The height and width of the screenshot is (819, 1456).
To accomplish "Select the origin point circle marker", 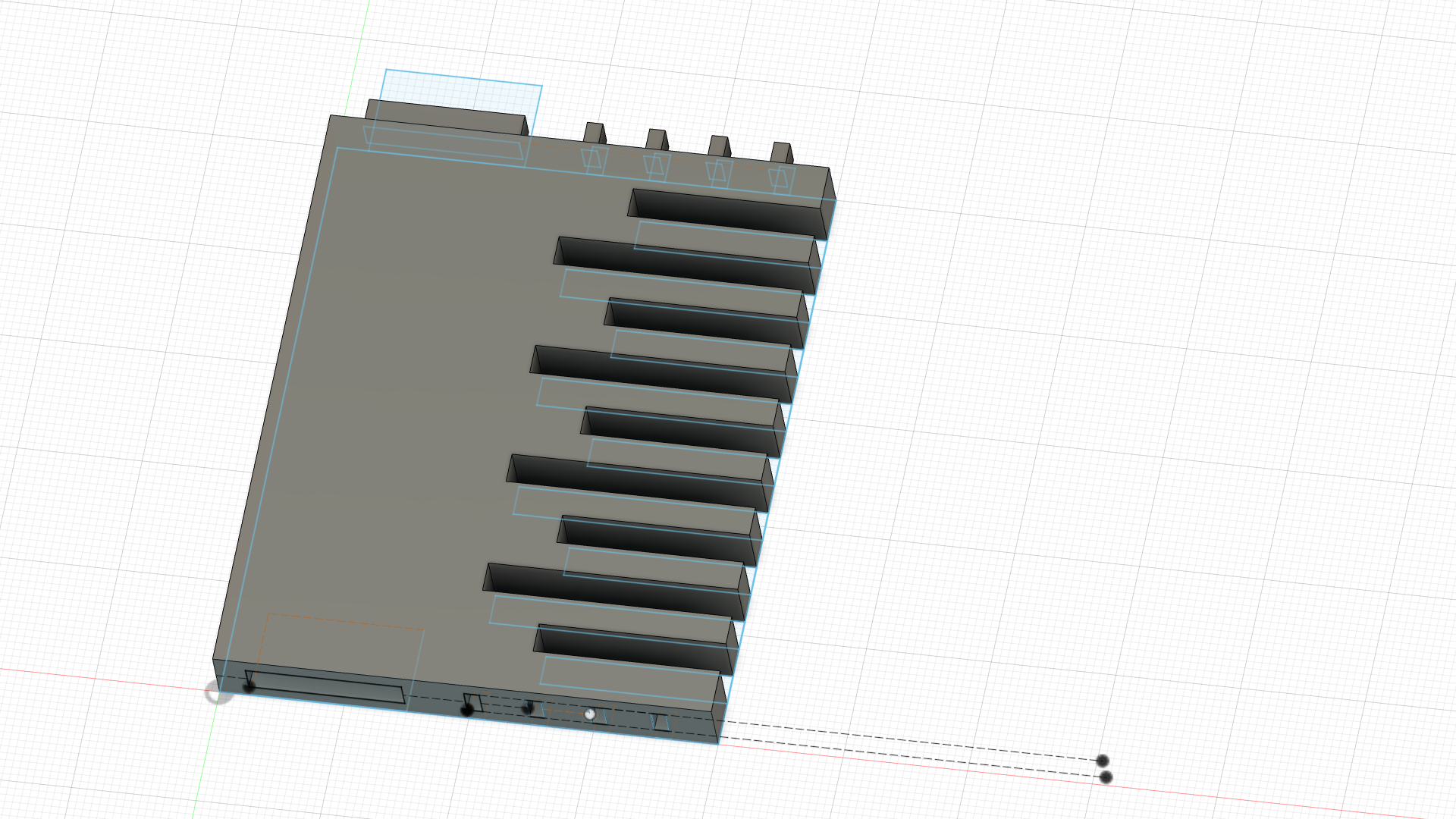I will (219, 692).
